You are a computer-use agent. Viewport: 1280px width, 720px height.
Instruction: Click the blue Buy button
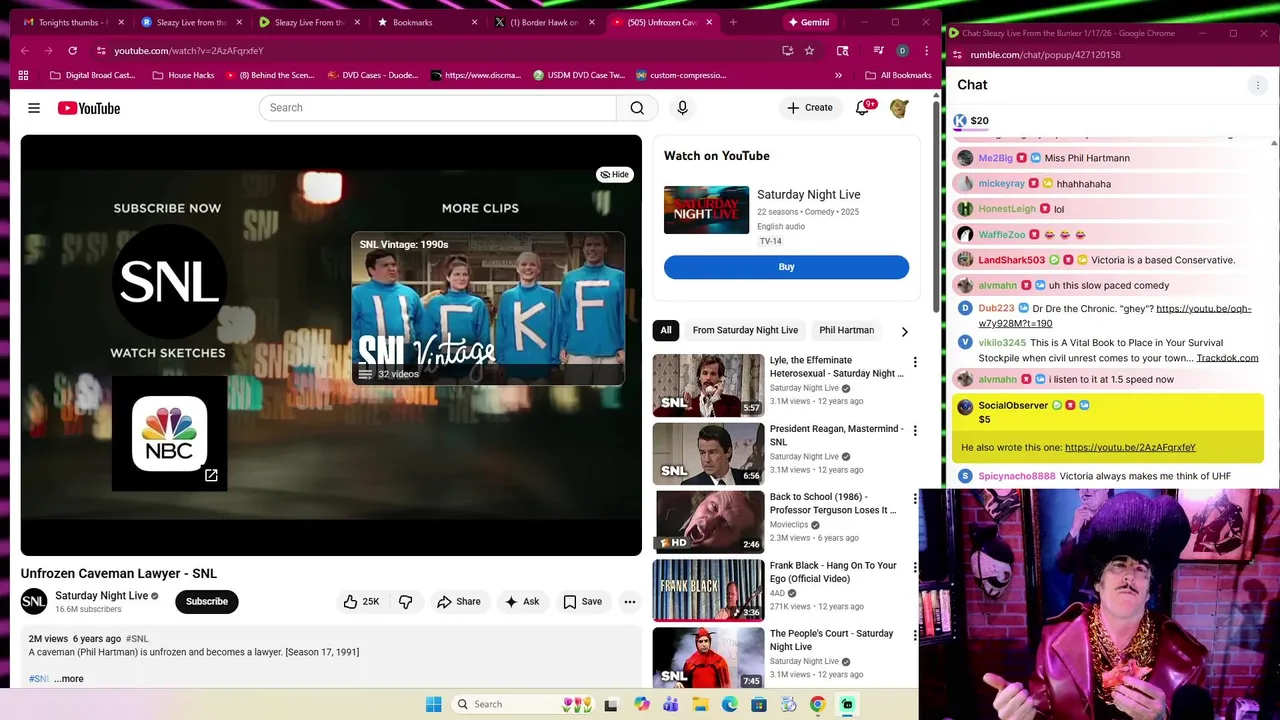point(786,267)
